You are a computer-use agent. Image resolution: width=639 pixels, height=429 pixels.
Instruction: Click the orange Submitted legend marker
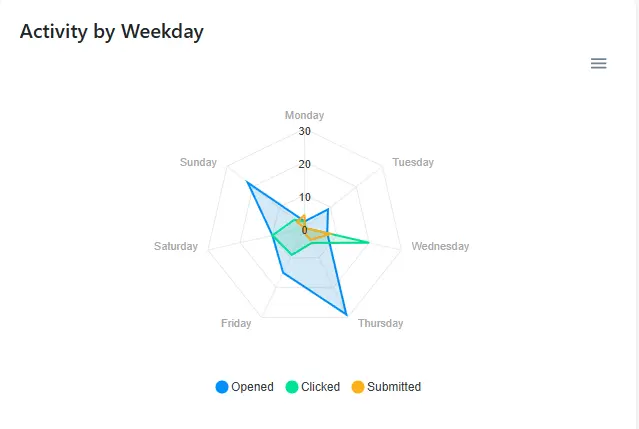[x=358, y=387]
